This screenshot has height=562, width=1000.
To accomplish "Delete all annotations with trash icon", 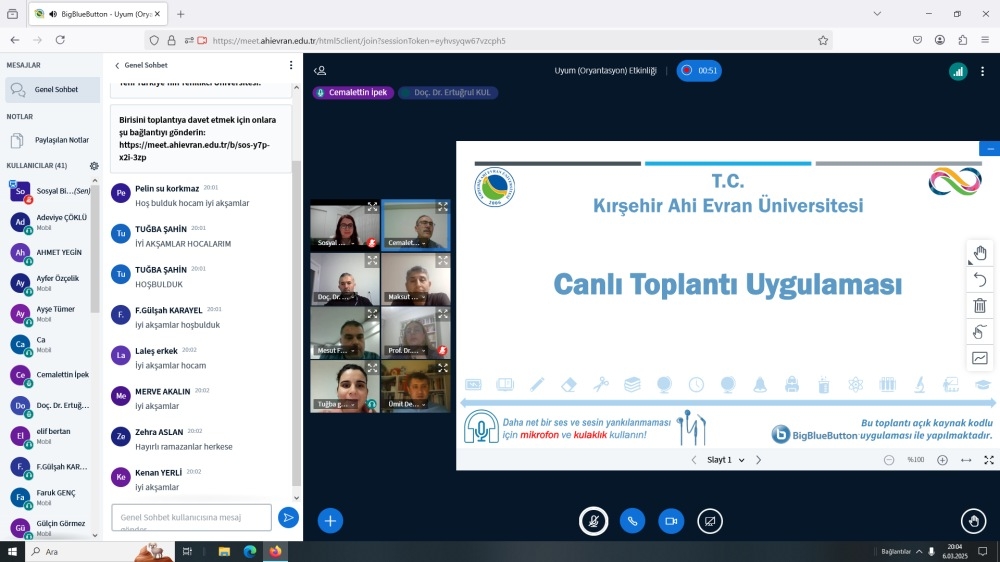I will (980, 306).
